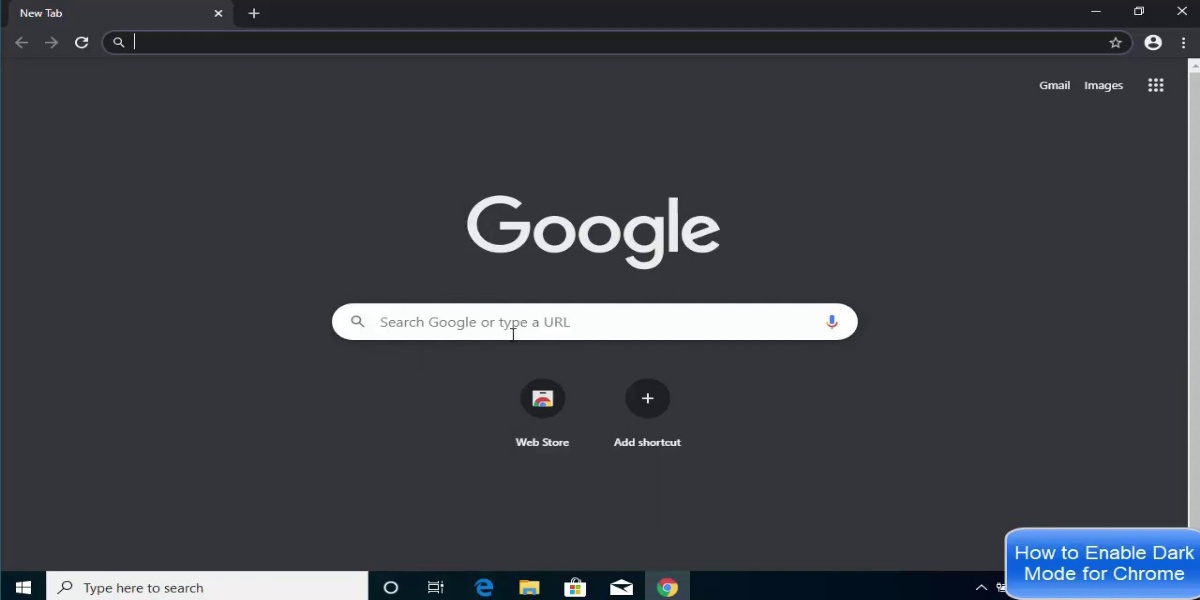Open Microsoft Edge from the taskbar
The width and height of the screenshot is (1200, 600).
pyautogui.click(x=484, y=587)
